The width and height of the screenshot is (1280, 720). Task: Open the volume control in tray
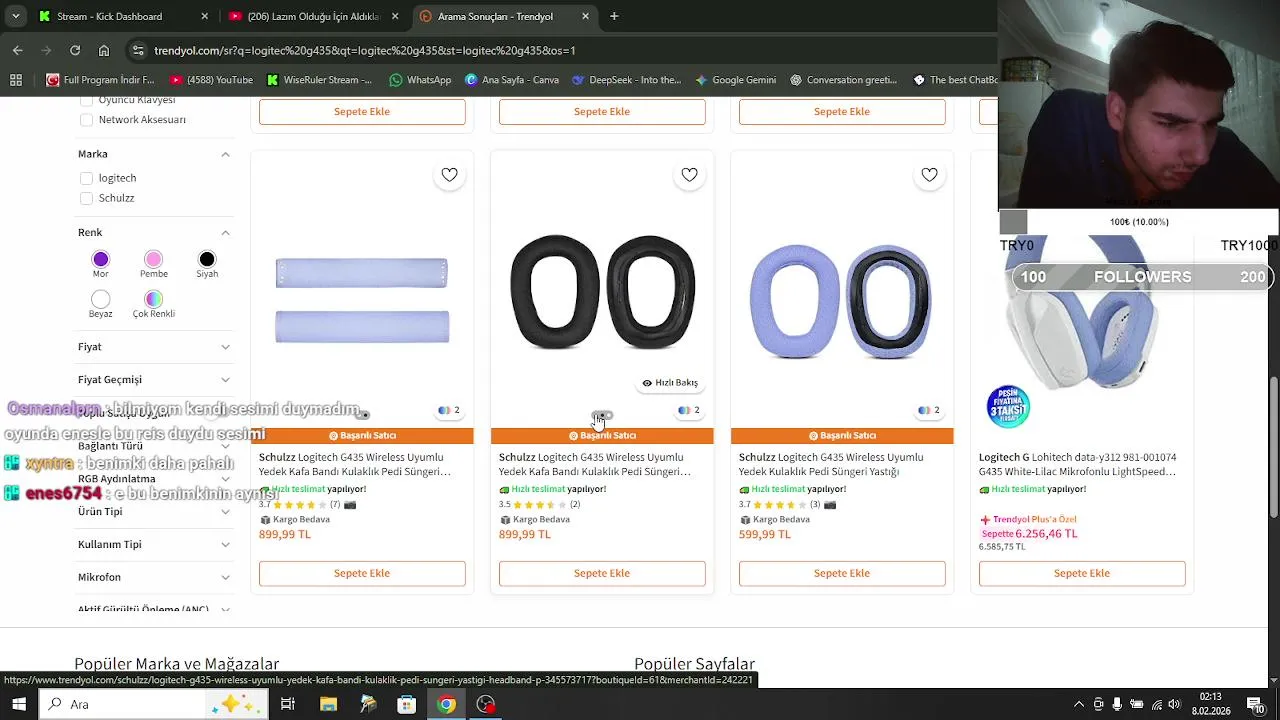1174,704
